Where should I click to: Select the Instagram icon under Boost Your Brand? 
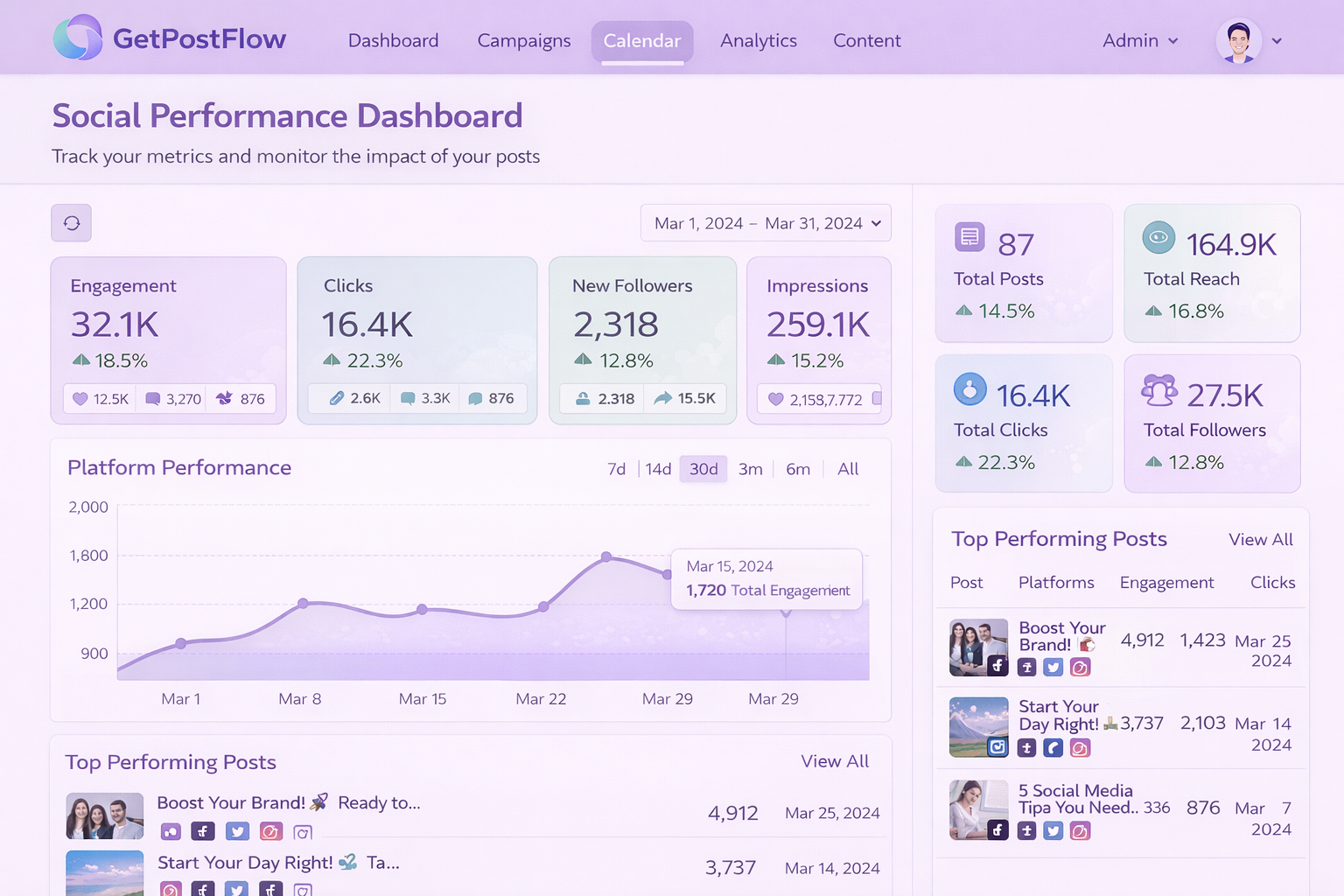(1080, 667)
